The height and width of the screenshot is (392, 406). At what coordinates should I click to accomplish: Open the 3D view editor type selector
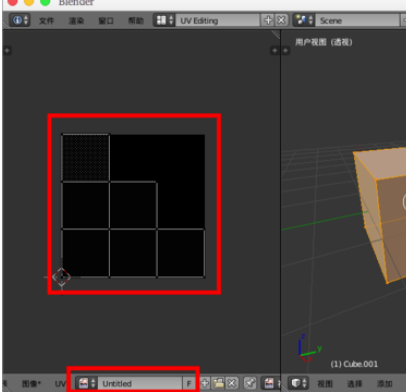(x=298, y=383)
